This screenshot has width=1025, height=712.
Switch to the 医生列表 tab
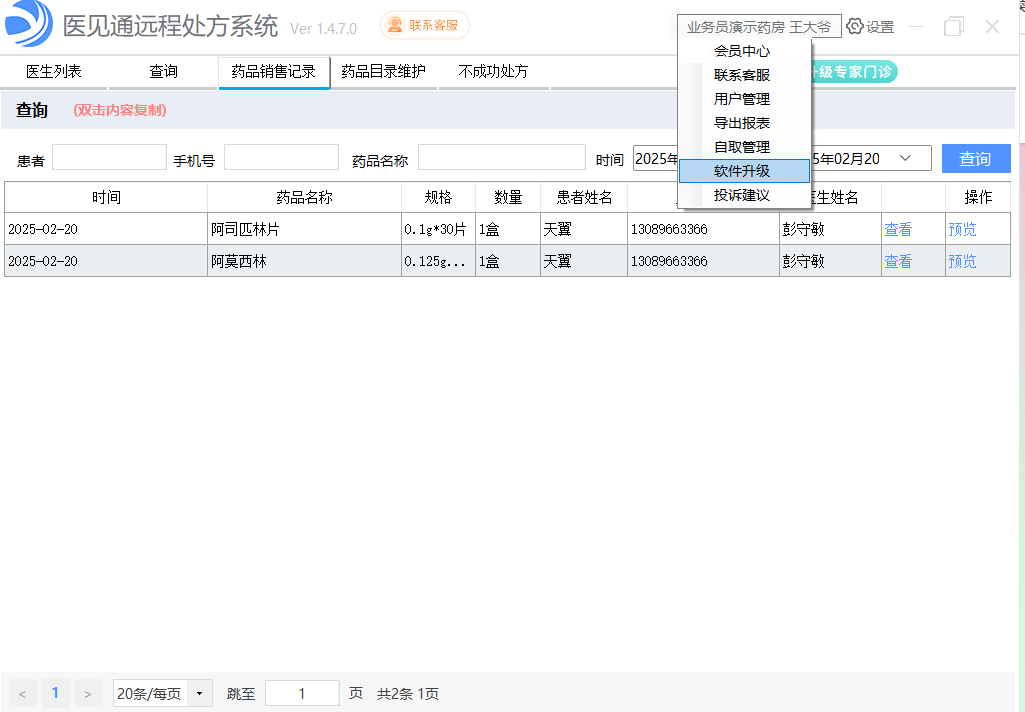click(54, 72)
